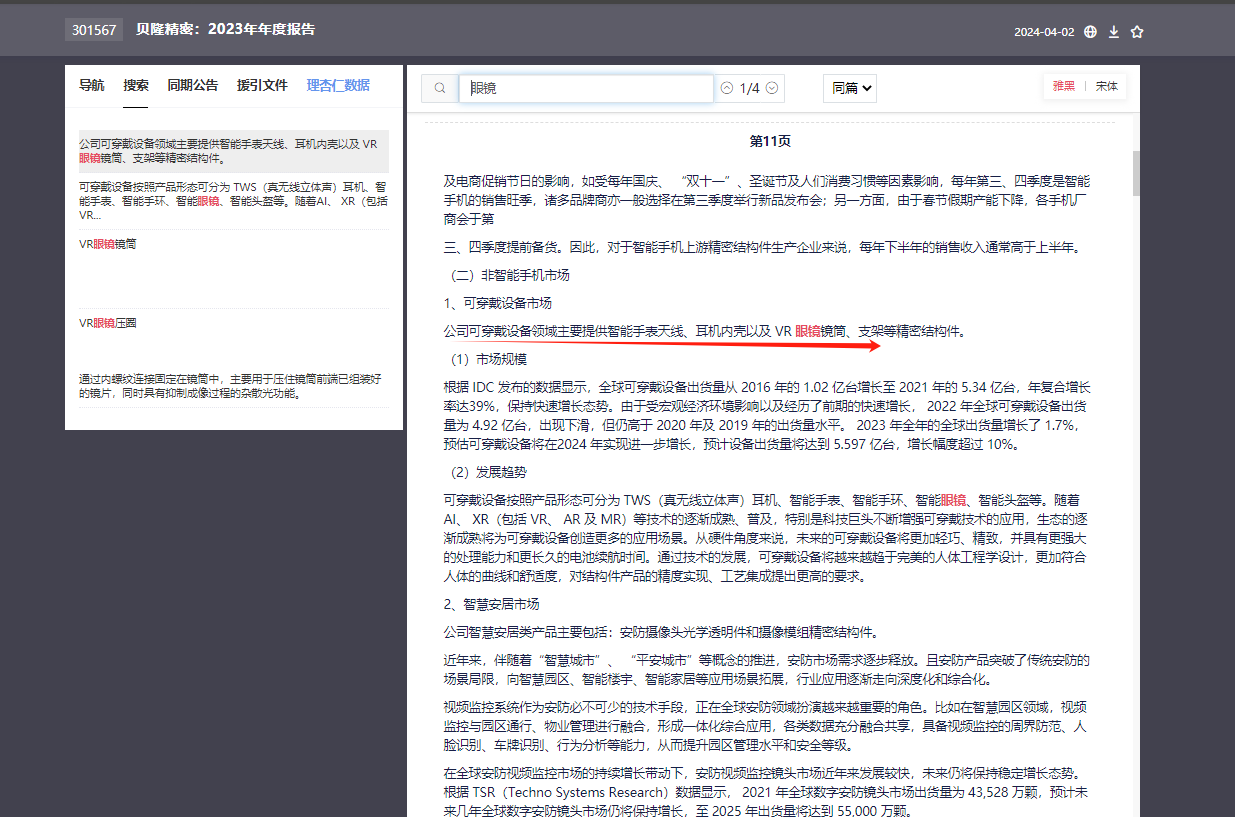Click the date 2024-04-02 in header
1235x817 pixels.
pos(1044,32)
